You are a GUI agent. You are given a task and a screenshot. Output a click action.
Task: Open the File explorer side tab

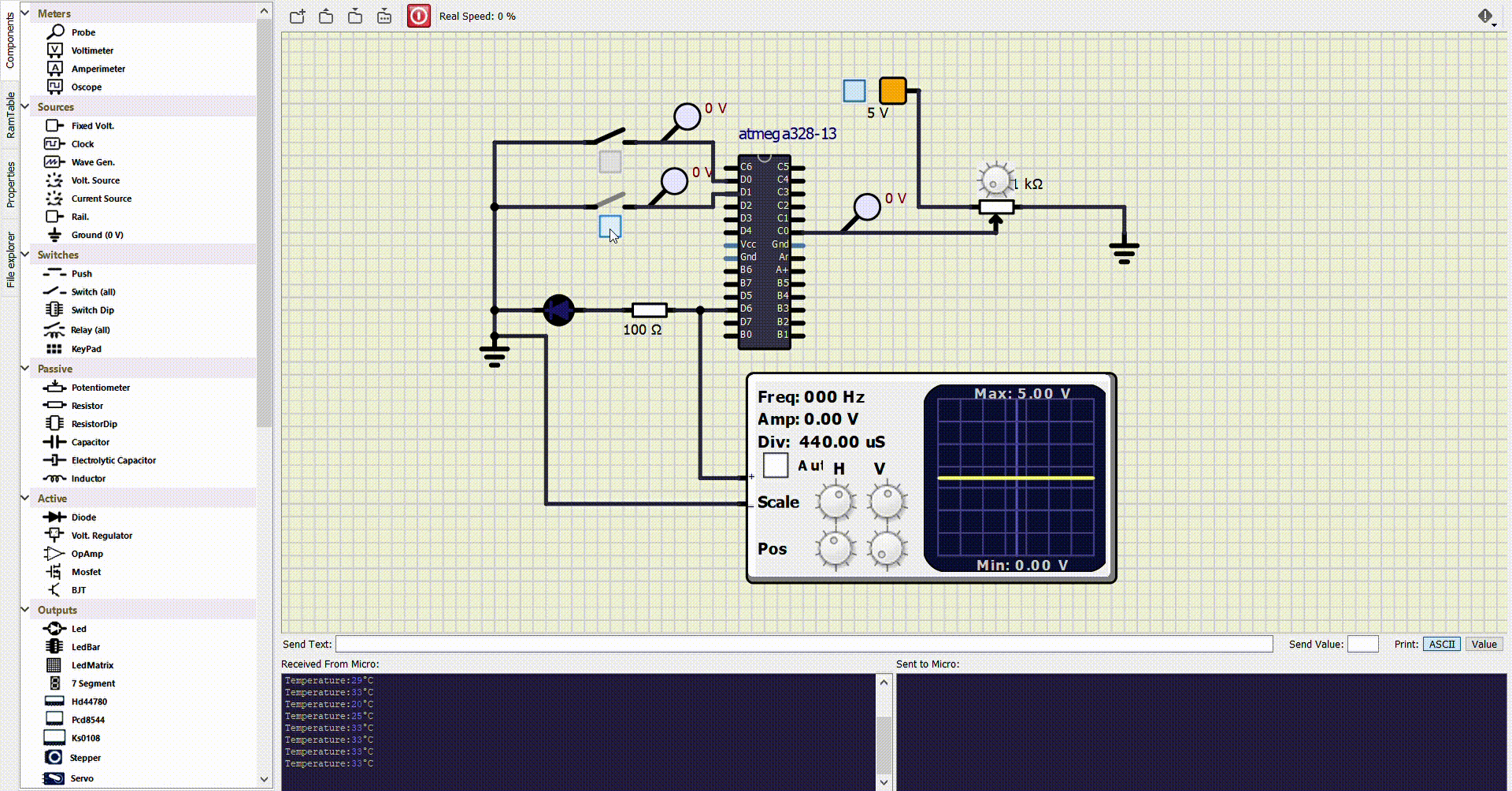pyautogui.click(x=10, y=259)
